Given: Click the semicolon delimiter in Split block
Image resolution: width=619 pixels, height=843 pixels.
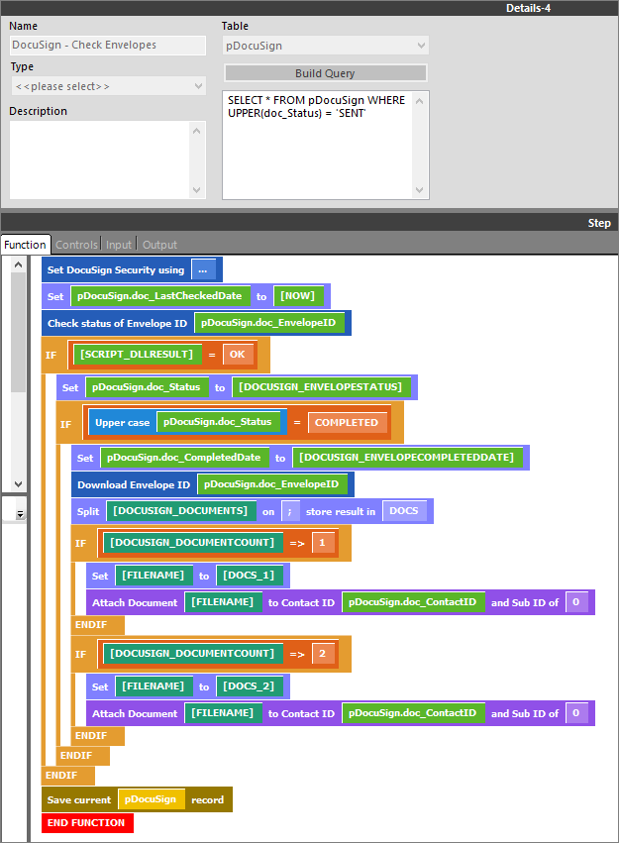Looking at the screenshot, I should (290, 511).
